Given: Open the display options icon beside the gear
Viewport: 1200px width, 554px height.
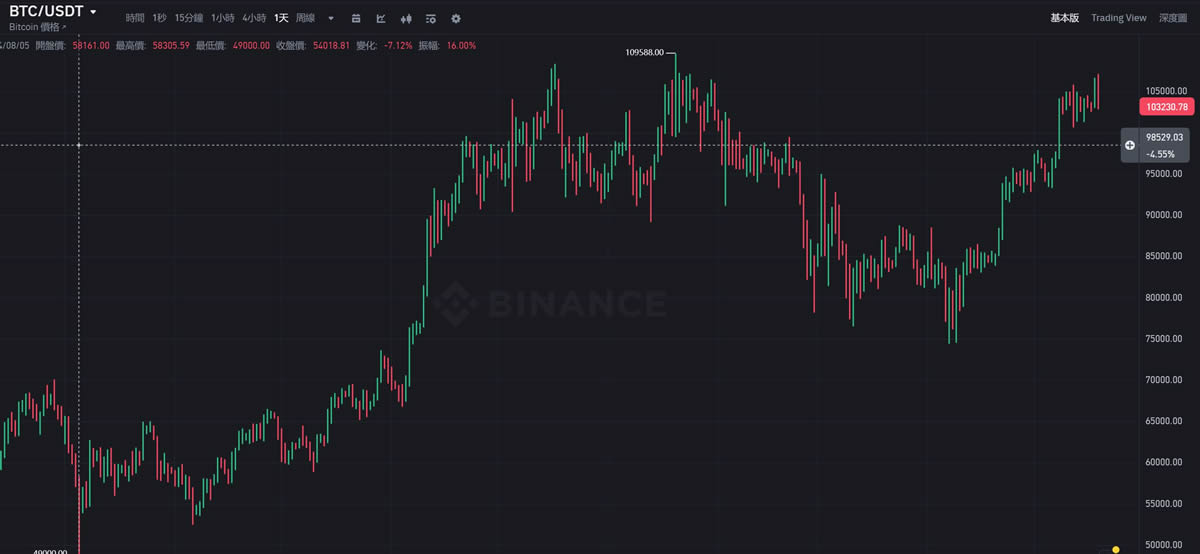Looking at the screenshot, I should (x=431, y=18).
